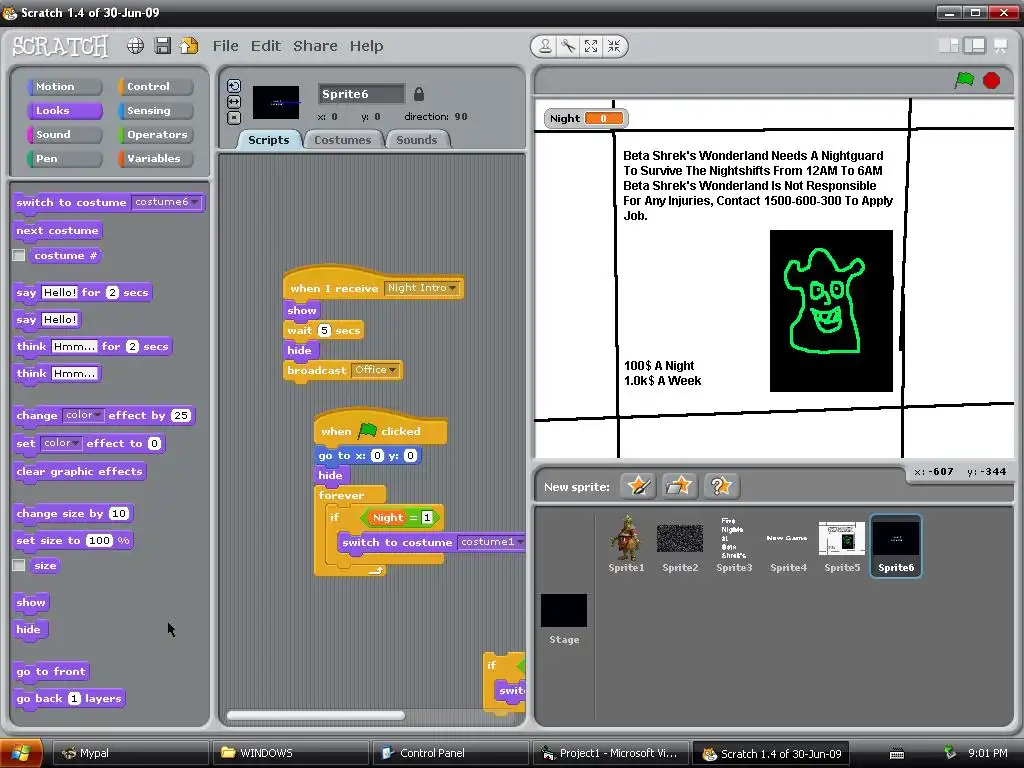
Task: Switch to Mypal in the taskbar
Action: pos(129,753)
